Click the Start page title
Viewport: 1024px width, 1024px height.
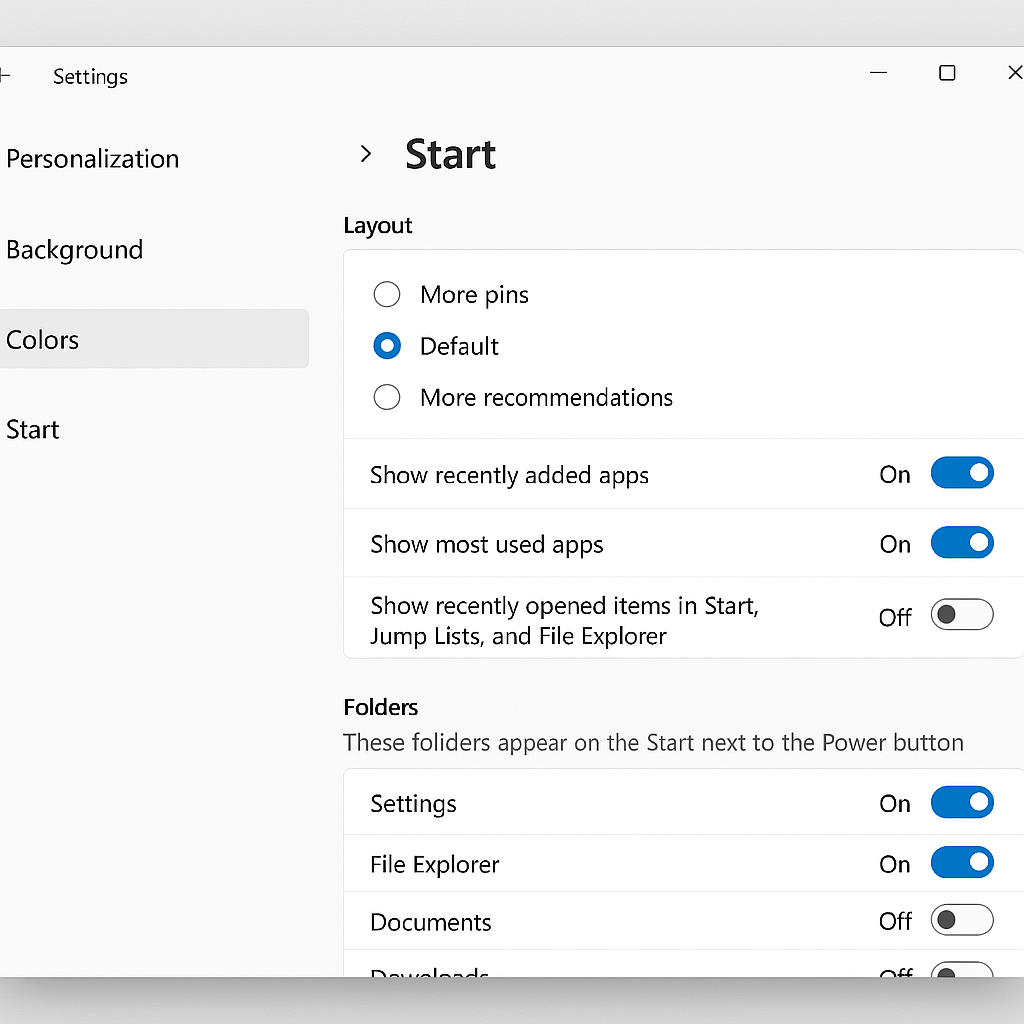click(x=451, y=155)
